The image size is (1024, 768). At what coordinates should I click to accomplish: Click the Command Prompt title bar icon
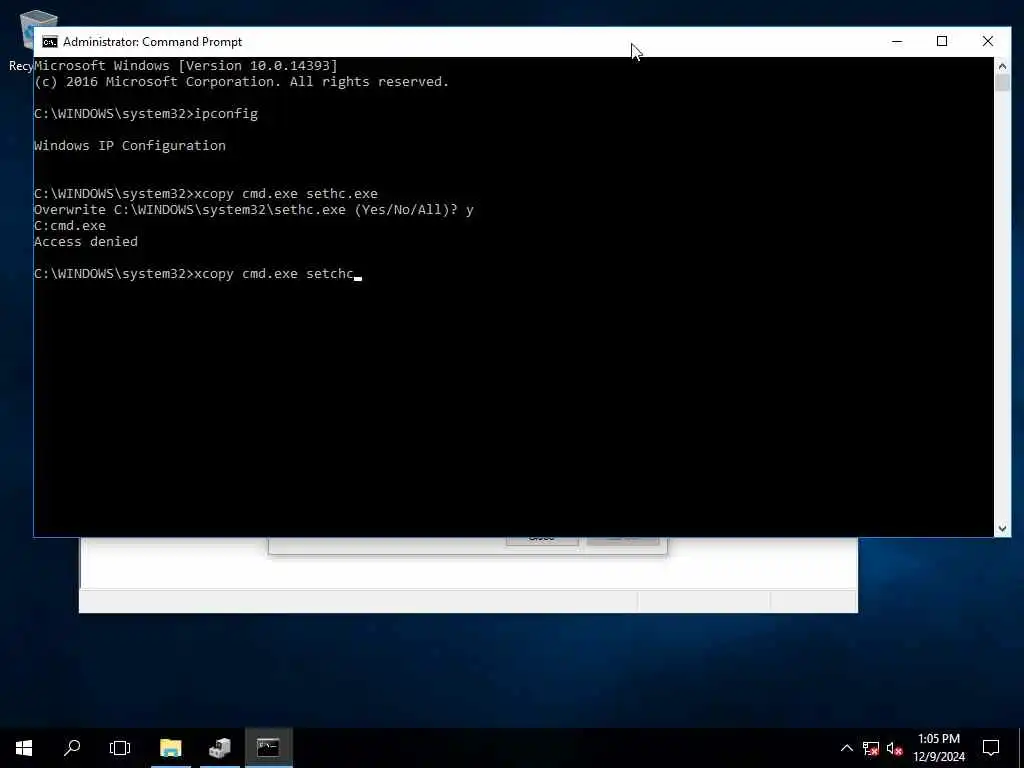[50, 42]
